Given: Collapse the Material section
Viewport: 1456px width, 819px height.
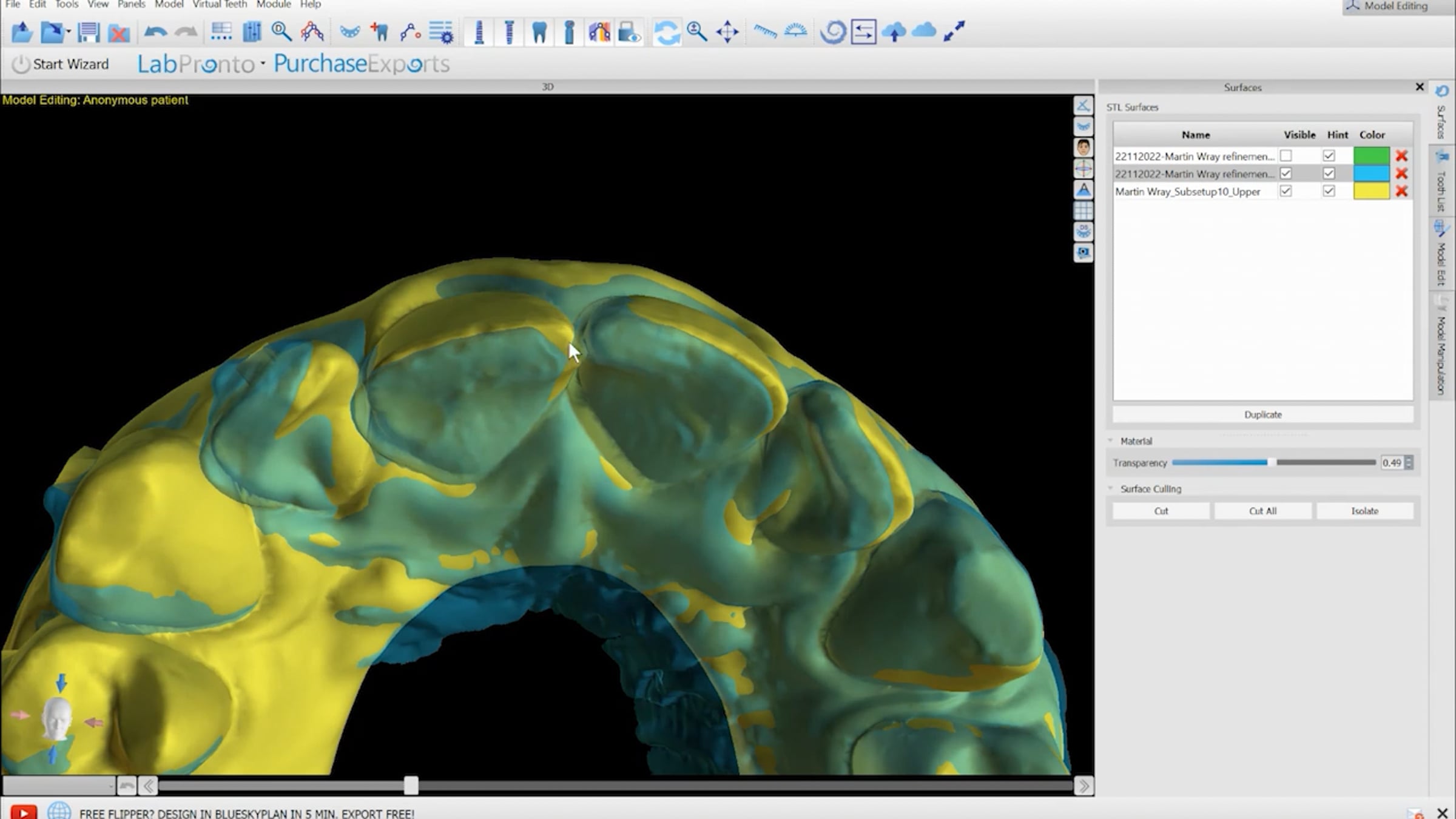Looking at the screenshot, I should 1111,441.
